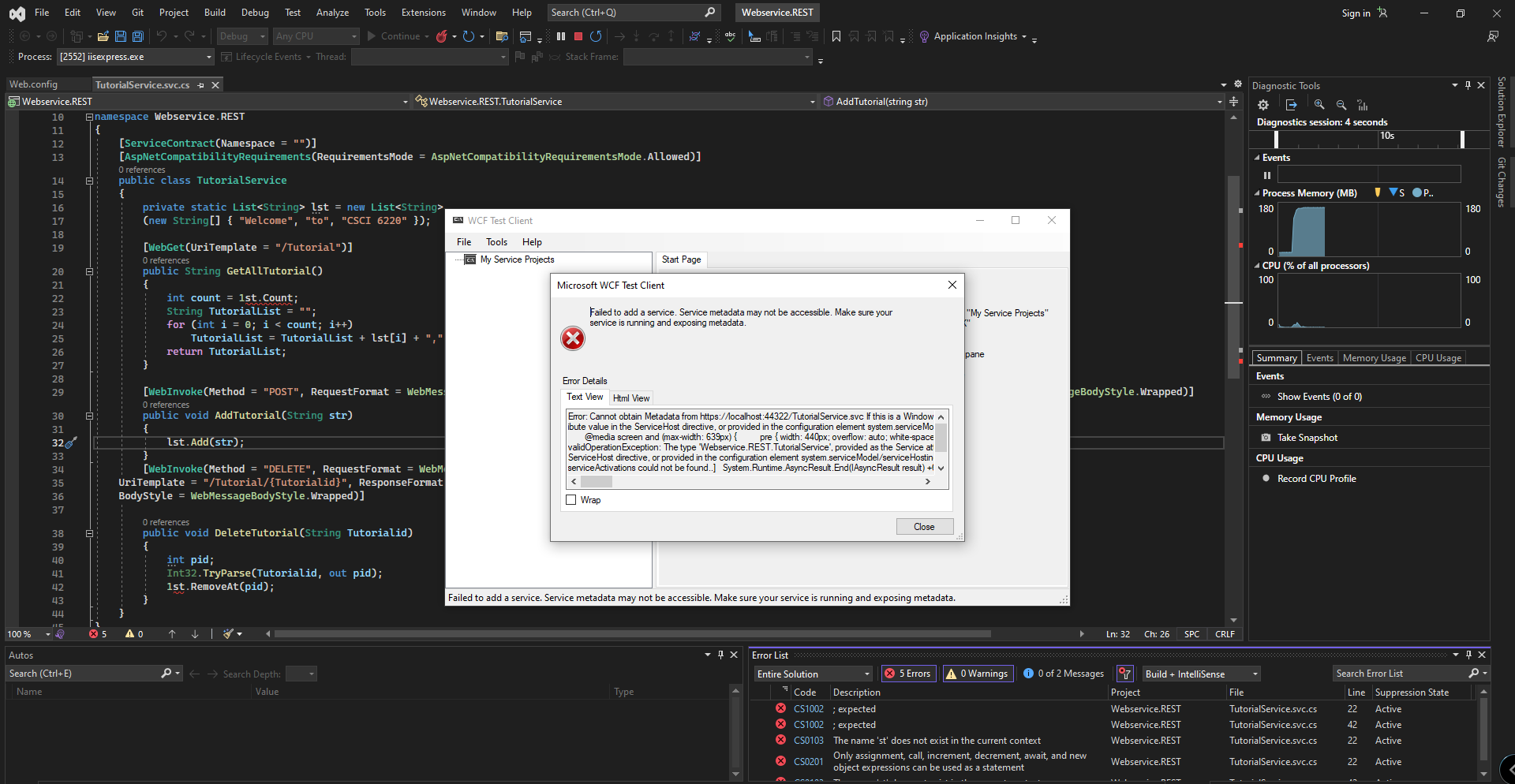1515x784 pixels.
Task: Pause Events track in Diagnostic Tools
Action: tap(1267, 175)
